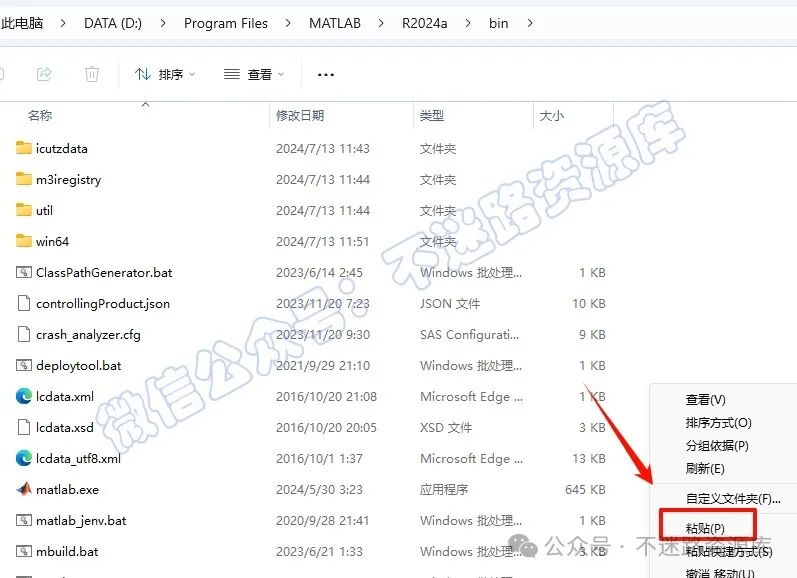Click the lcdata.xsd file icon
This screenshot has width=797, height=578.
pyautogui.click(x=23, y=427)
